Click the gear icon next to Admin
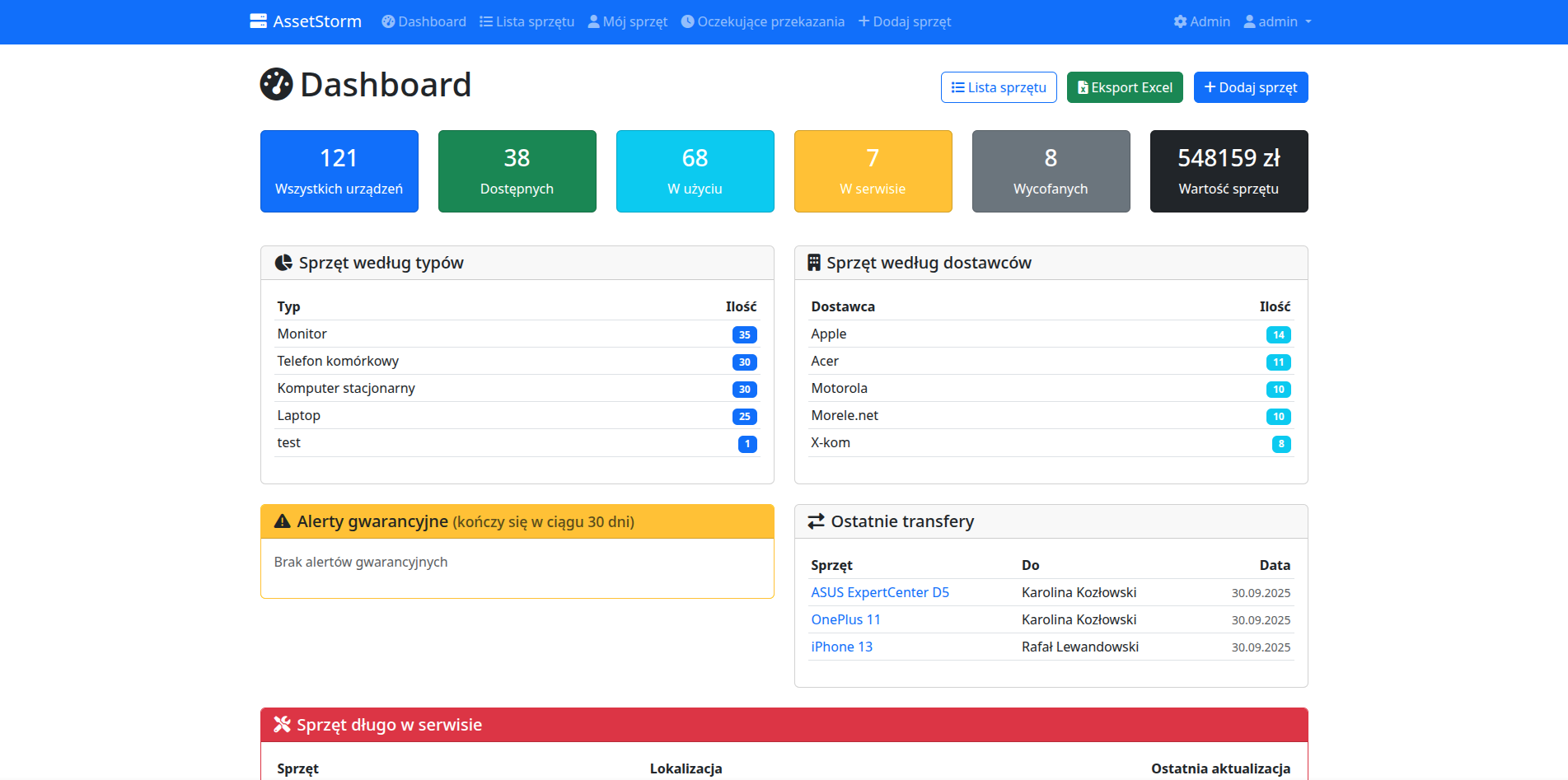 pyautogui.click(x=1180, y=21)
